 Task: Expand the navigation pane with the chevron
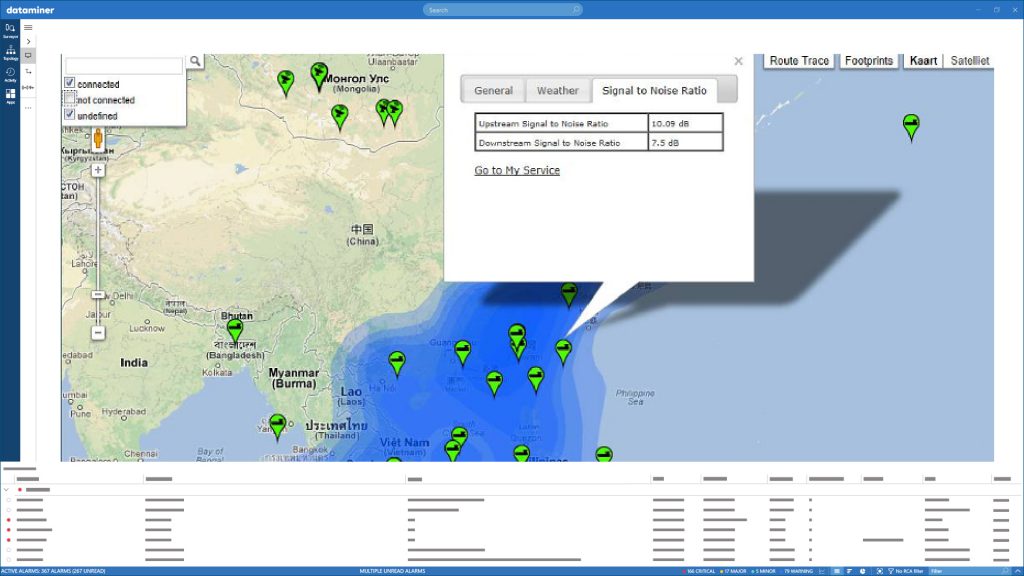point(28,41)
